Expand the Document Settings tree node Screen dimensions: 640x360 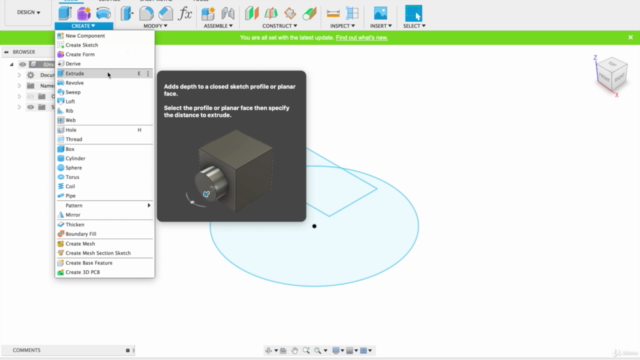tap(19, 75)
